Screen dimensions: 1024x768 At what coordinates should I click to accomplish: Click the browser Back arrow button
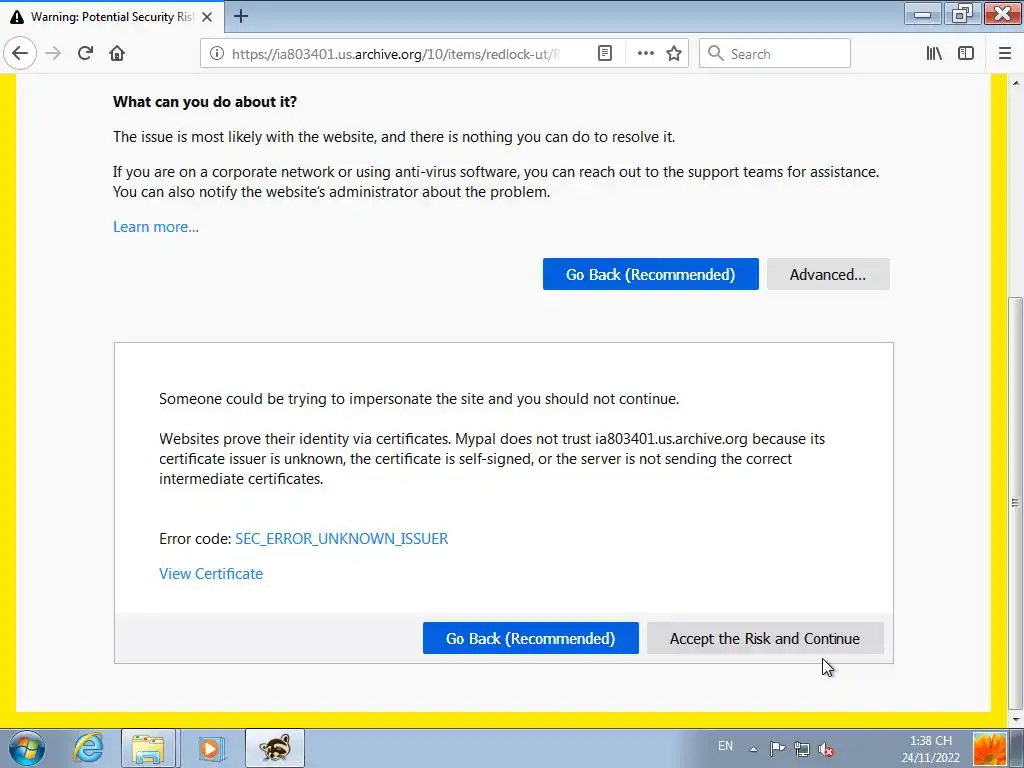pos(20,54)
